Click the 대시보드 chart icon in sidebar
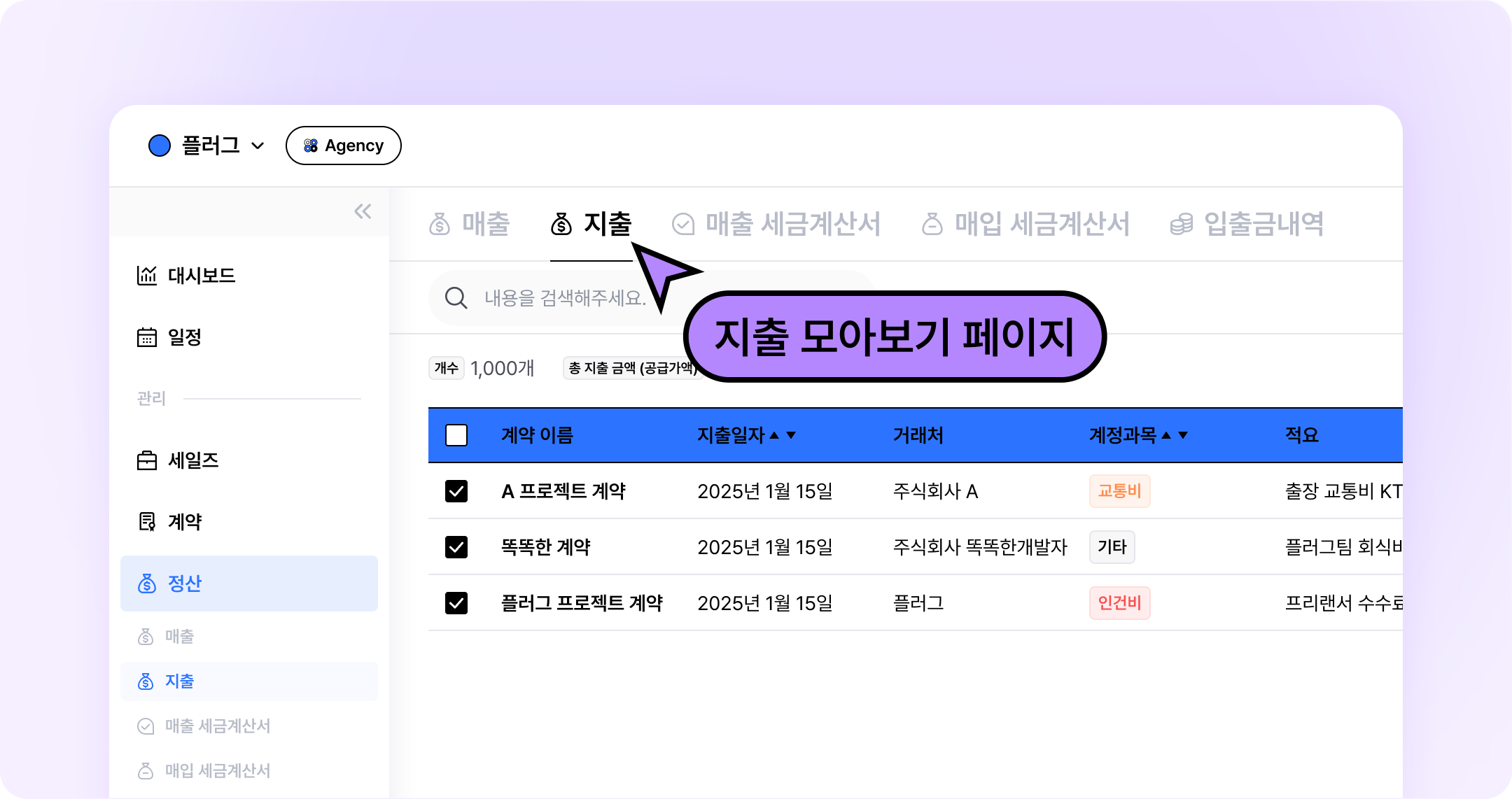Image resolution: width=1512 pixels, height=799 pixels. (x=147, y=276)
